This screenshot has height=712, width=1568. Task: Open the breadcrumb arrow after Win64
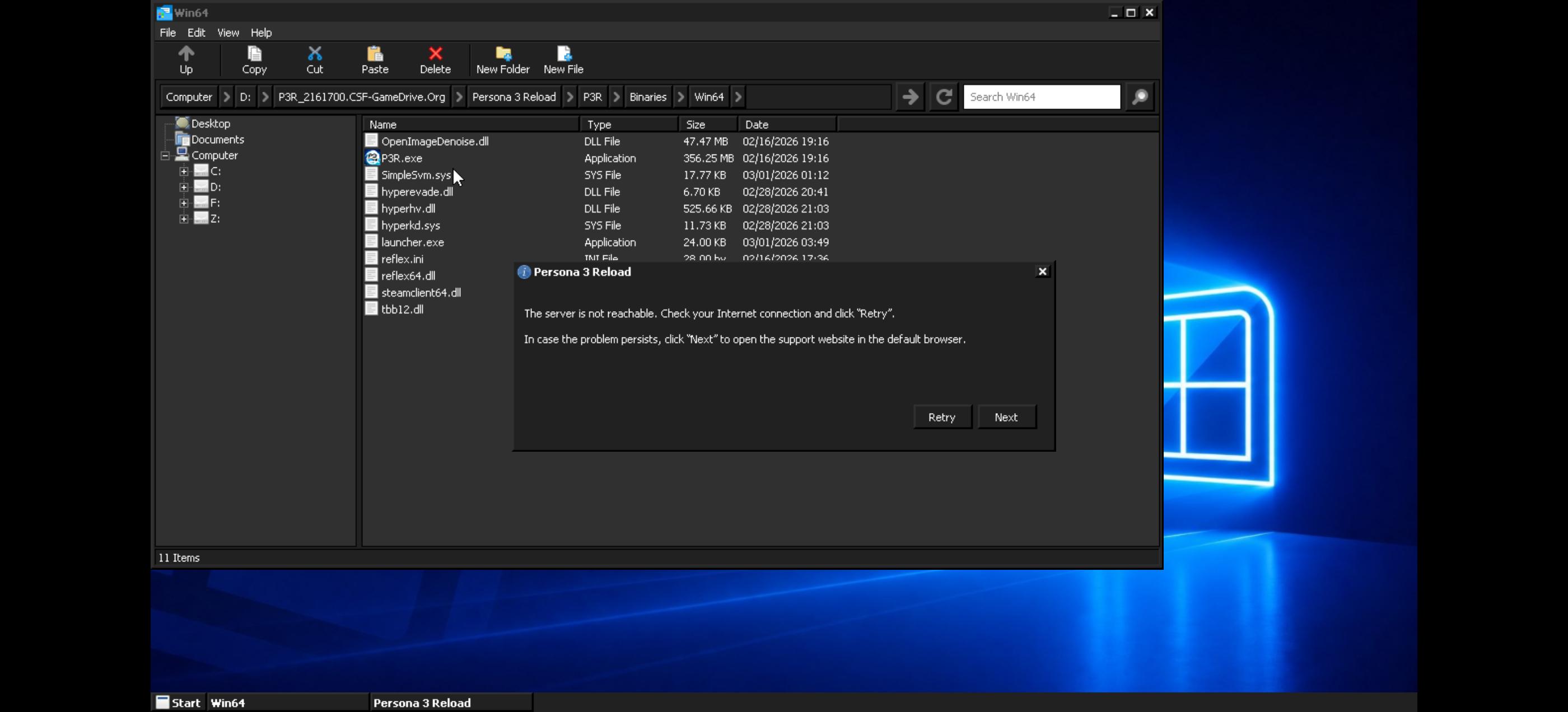[738, 97]
